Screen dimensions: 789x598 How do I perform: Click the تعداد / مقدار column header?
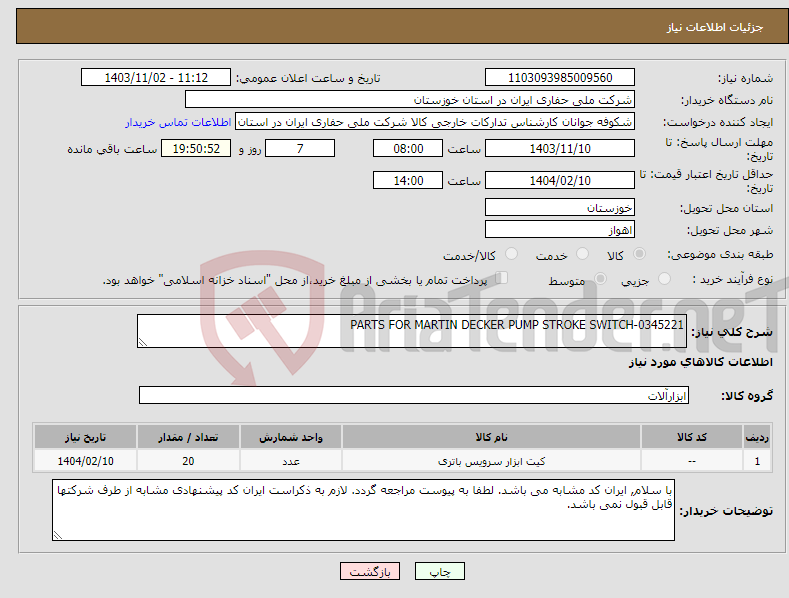click(188, 437)
